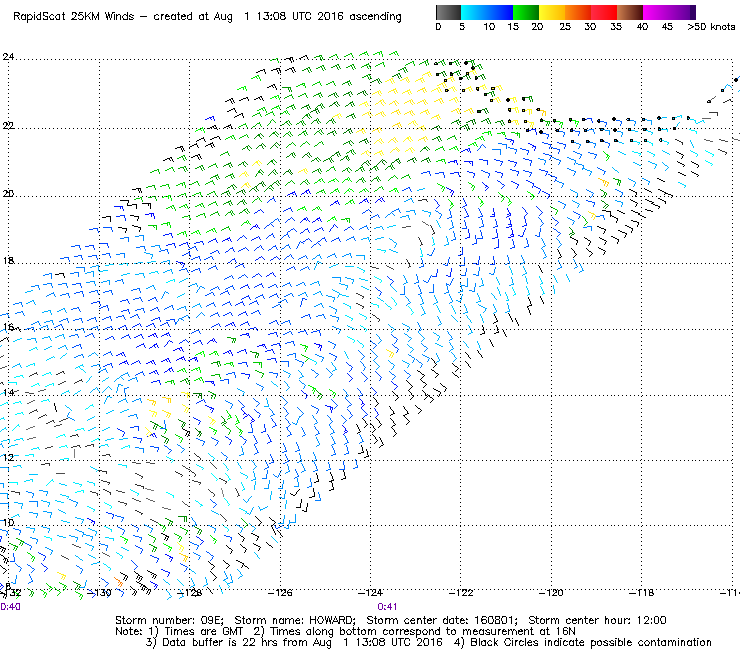Click the brown 35-40 knots legend segment
The height and width of the screenshot is (650, 740).
630,12
